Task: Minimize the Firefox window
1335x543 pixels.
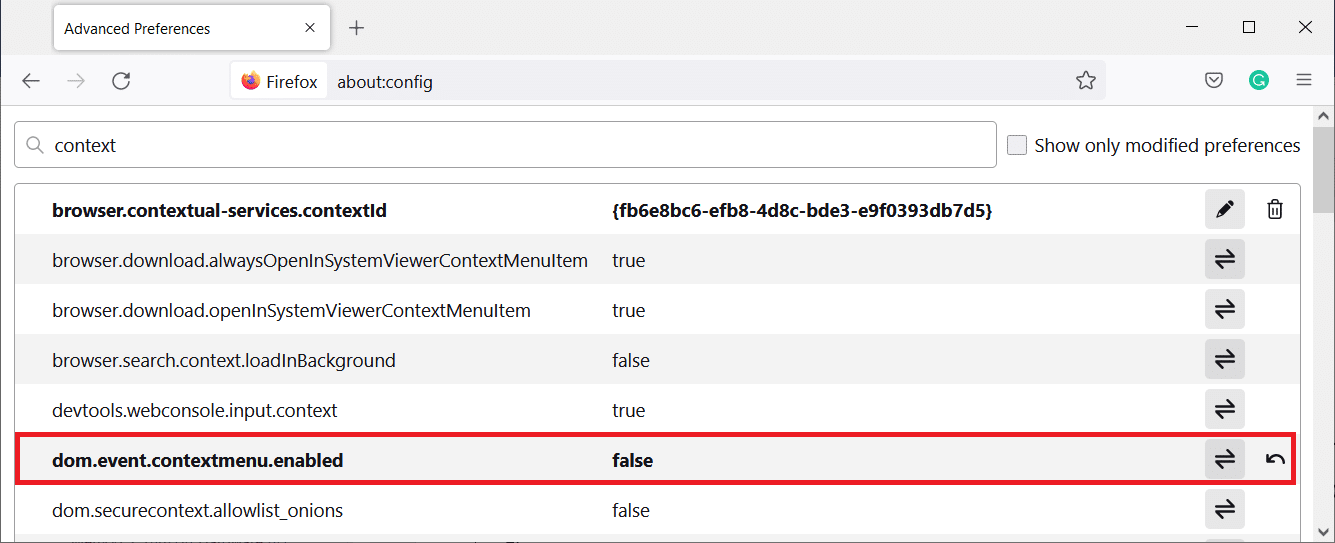Action: pos(1193,28)
